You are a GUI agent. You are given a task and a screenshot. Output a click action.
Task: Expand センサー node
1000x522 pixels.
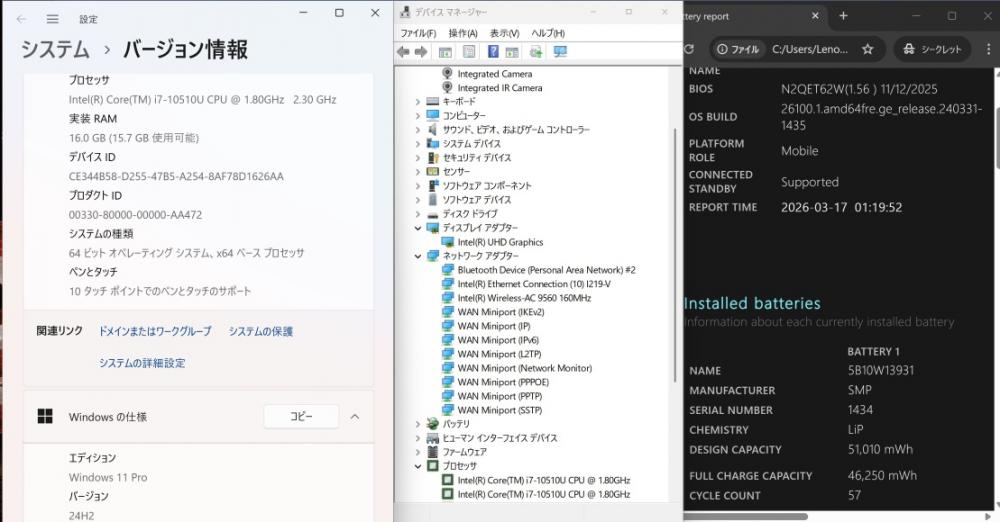[418, 172]
